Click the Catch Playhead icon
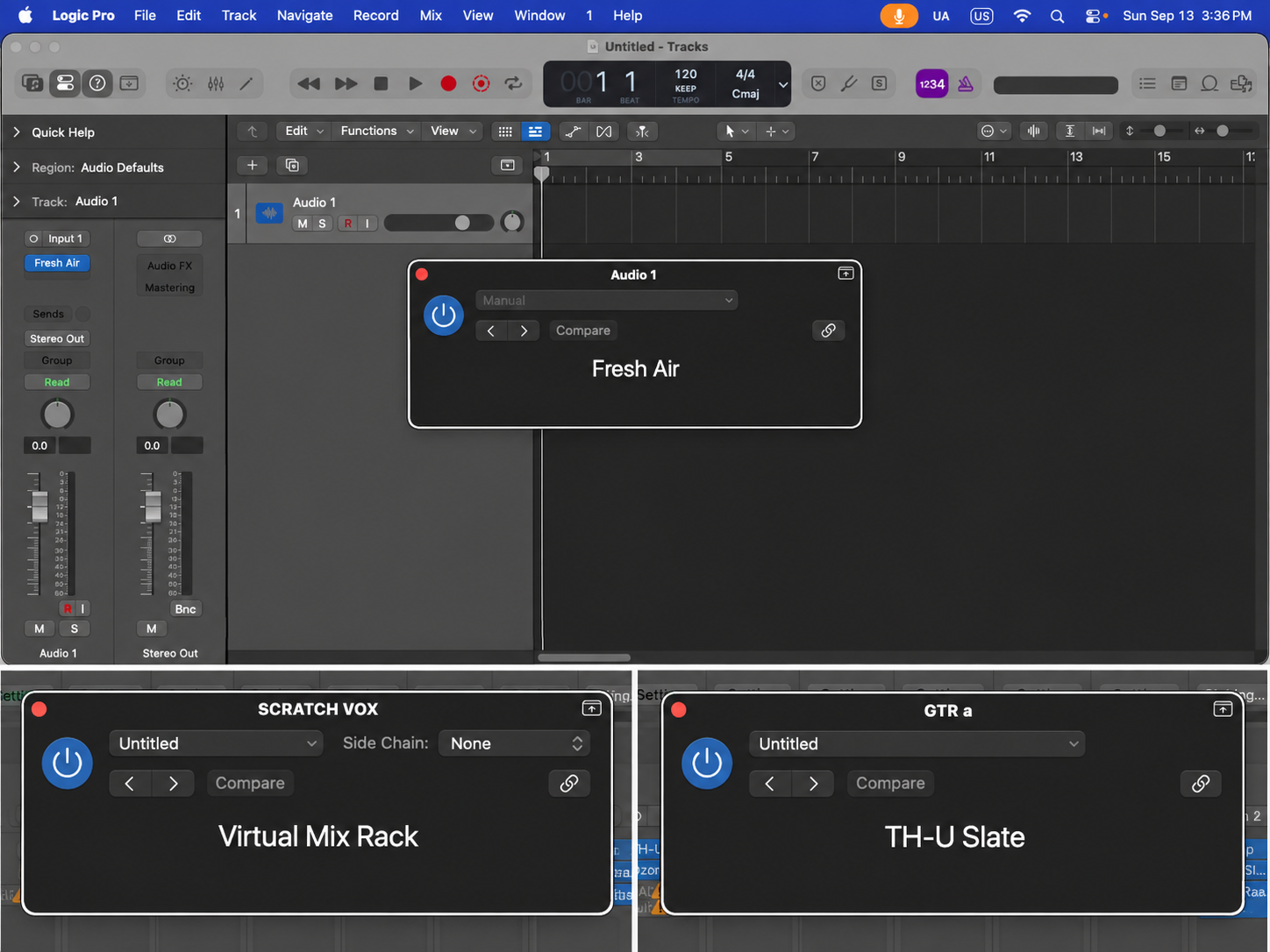This screenshot has width=1270, height=952. click(642, 131)
